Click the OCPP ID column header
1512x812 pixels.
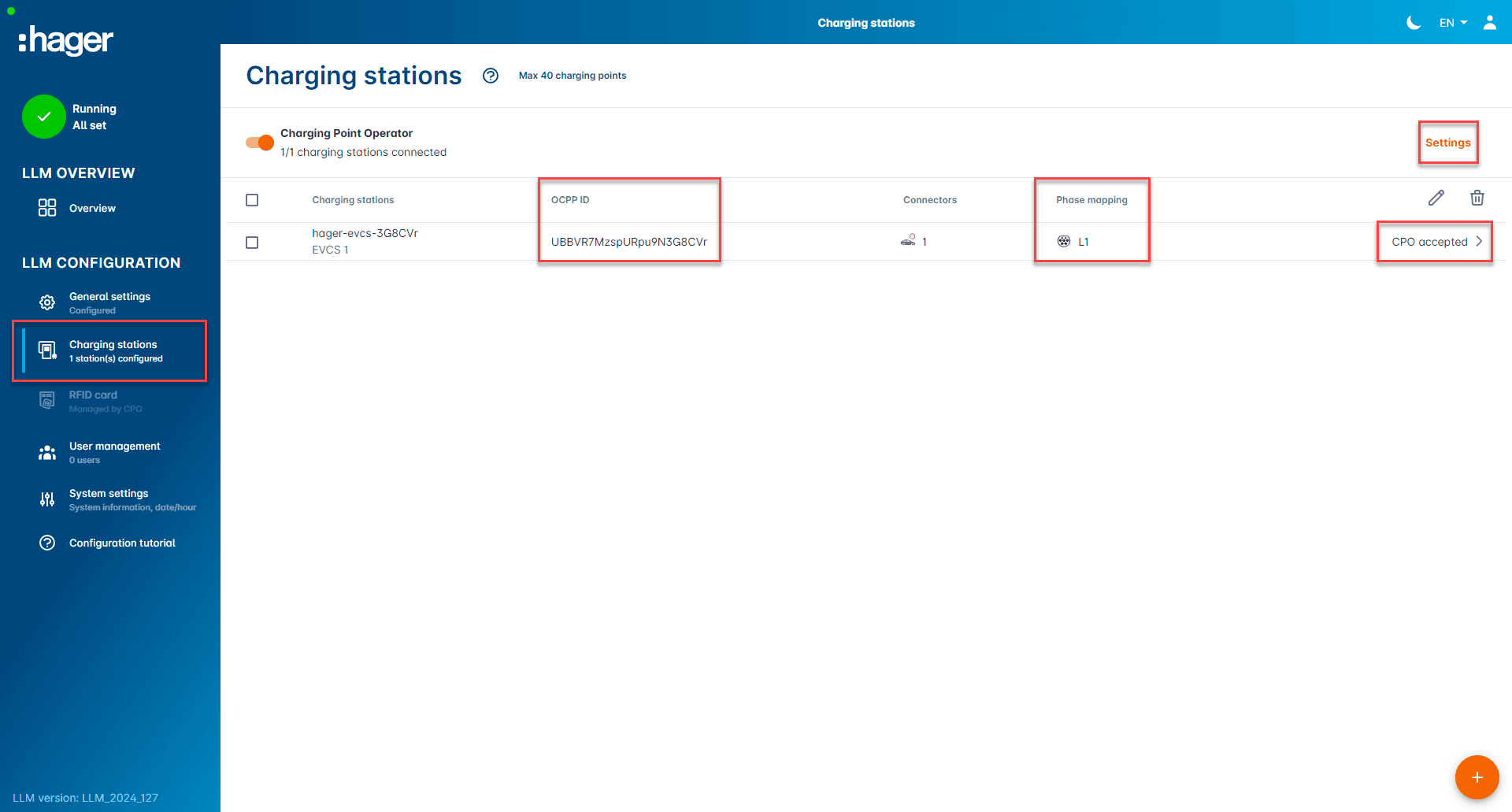pyautogui.click(x=570, y=200)
